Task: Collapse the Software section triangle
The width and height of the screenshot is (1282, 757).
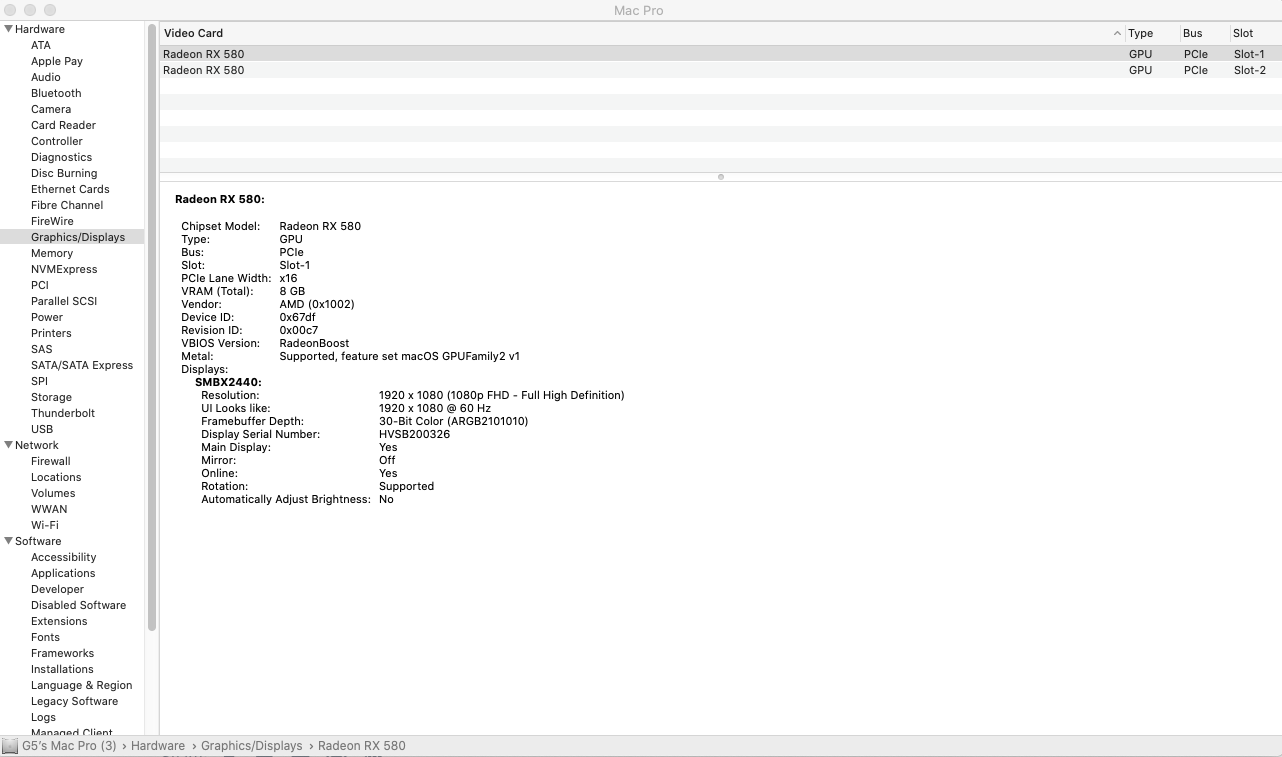Action: click(9, 541)
